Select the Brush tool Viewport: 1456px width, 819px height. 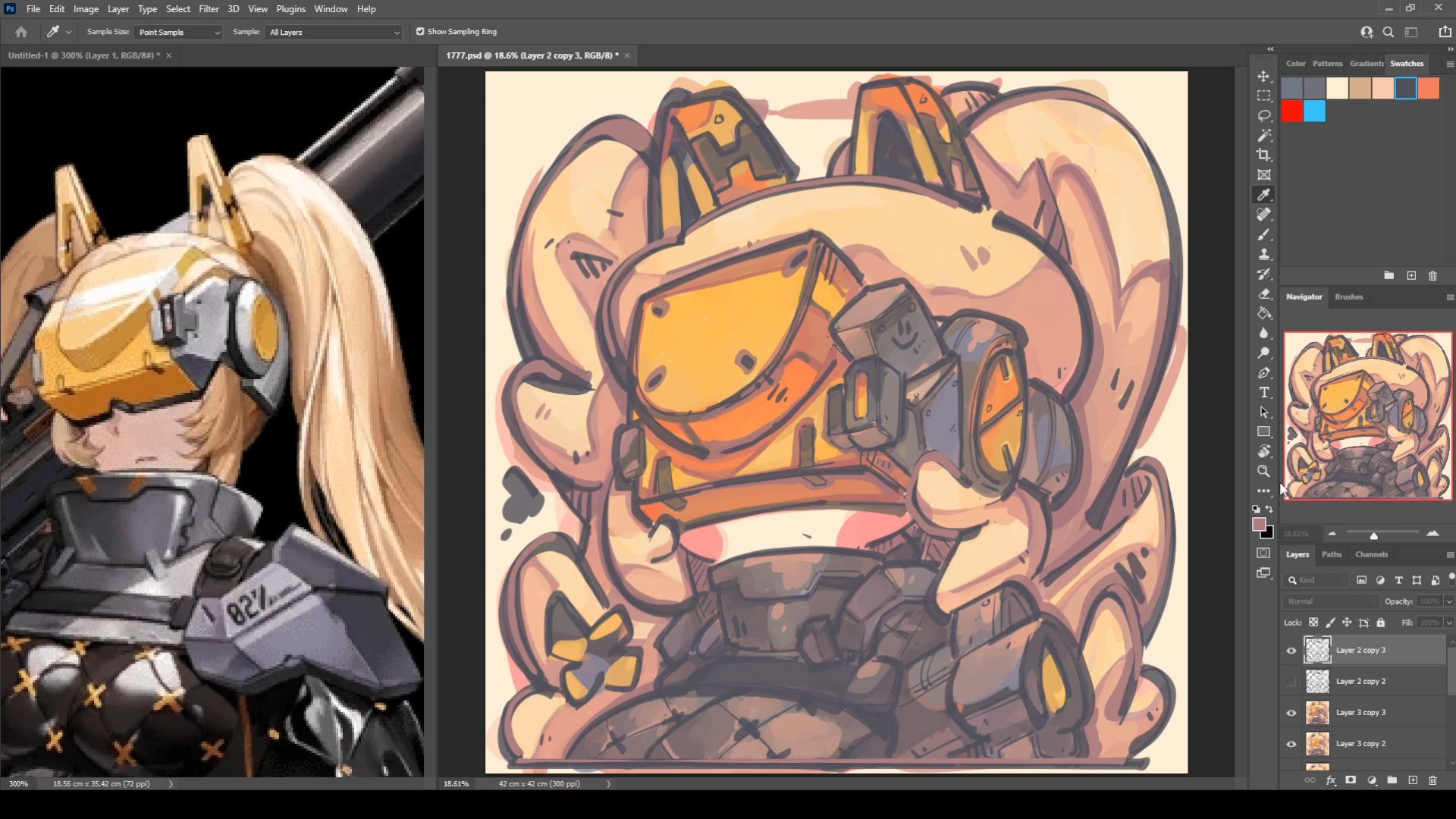(1264, 234)
